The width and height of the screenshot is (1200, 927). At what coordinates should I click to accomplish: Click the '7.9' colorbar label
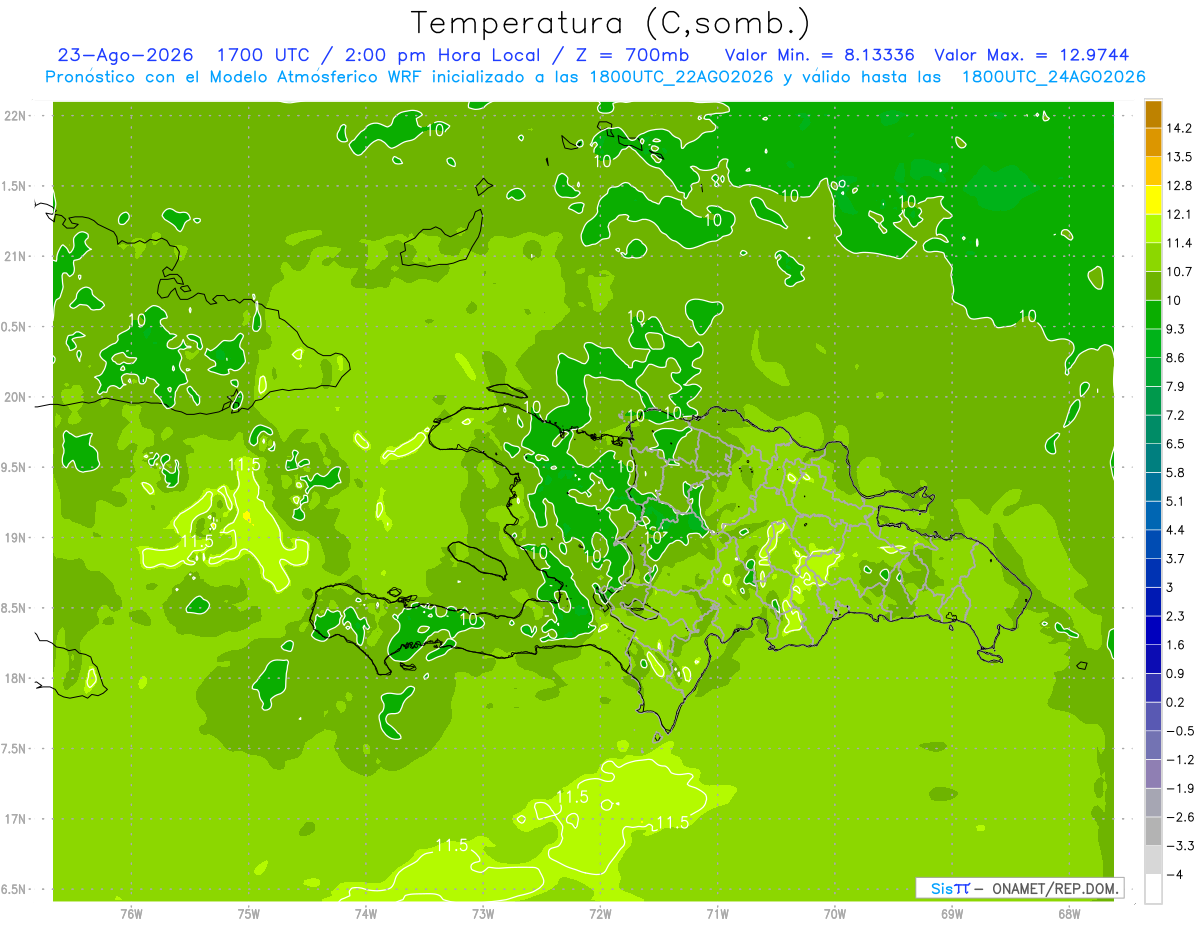click(1176, 386)
